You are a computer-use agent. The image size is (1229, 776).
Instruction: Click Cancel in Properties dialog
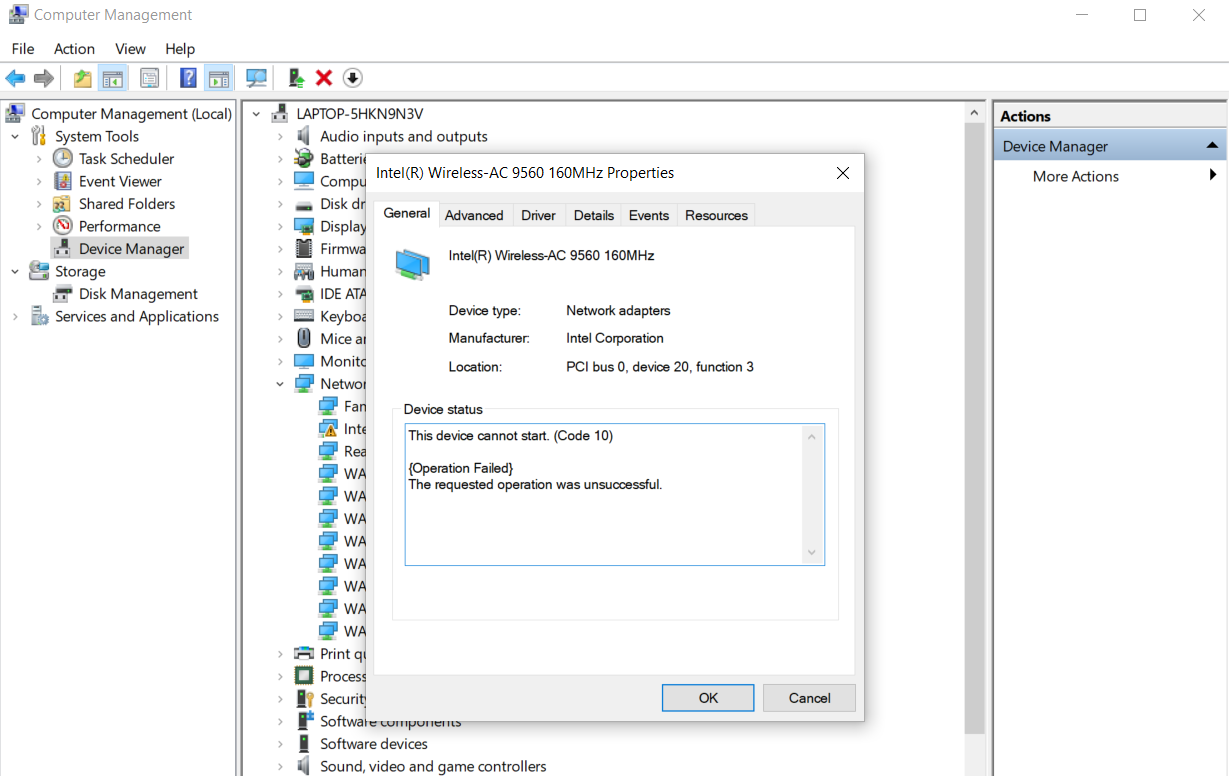coord(809,698)
